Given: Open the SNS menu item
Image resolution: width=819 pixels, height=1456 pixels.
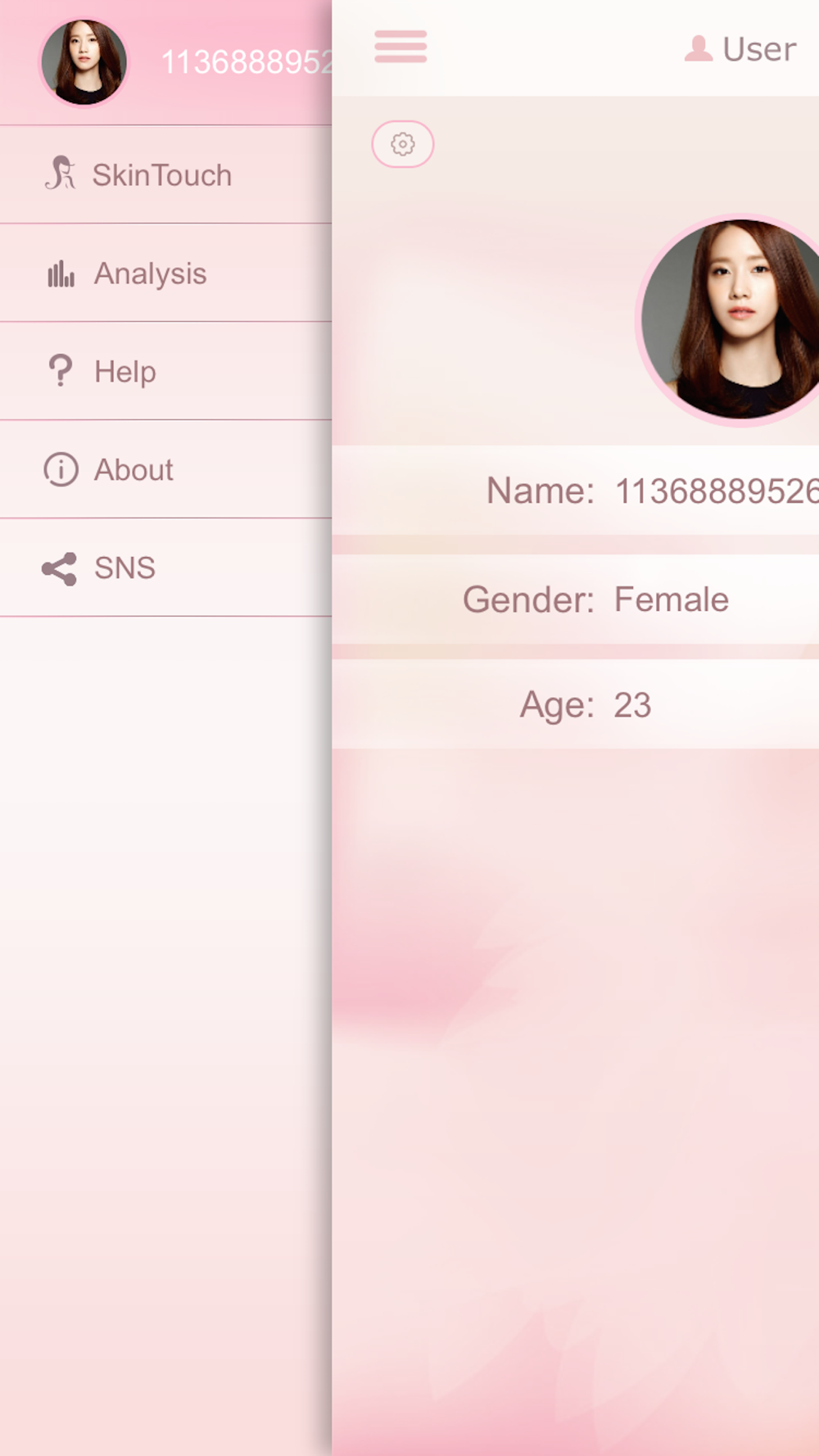Looking at the screenshot, I should coord(165,567).
